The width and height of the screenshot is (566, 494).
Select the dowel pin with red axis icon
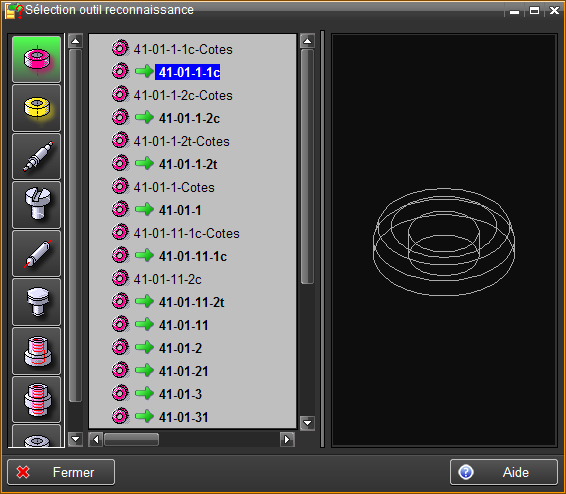36,253
